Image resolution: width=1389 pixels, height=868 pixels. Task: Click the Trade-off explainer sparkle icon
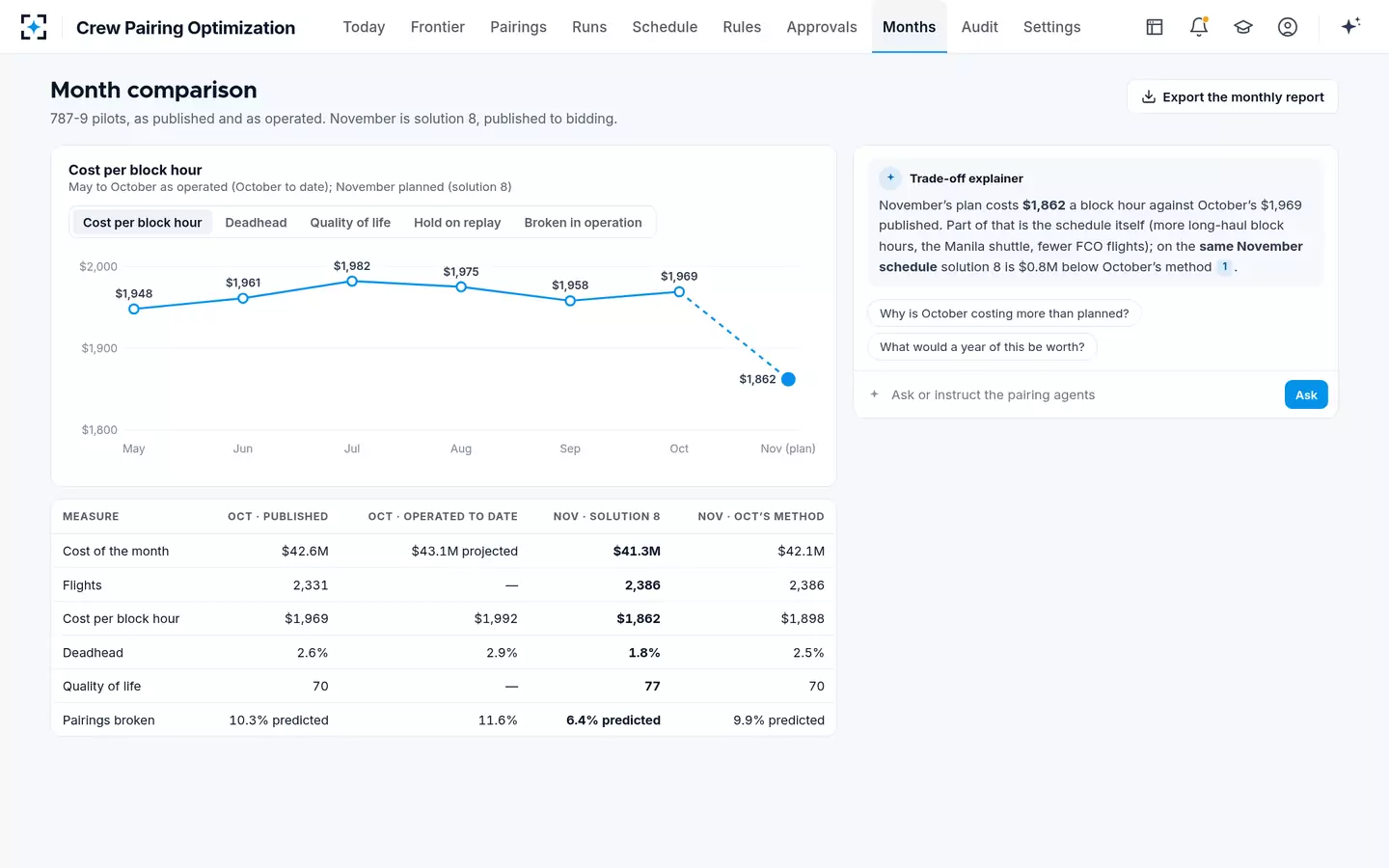tap(890, 178)
